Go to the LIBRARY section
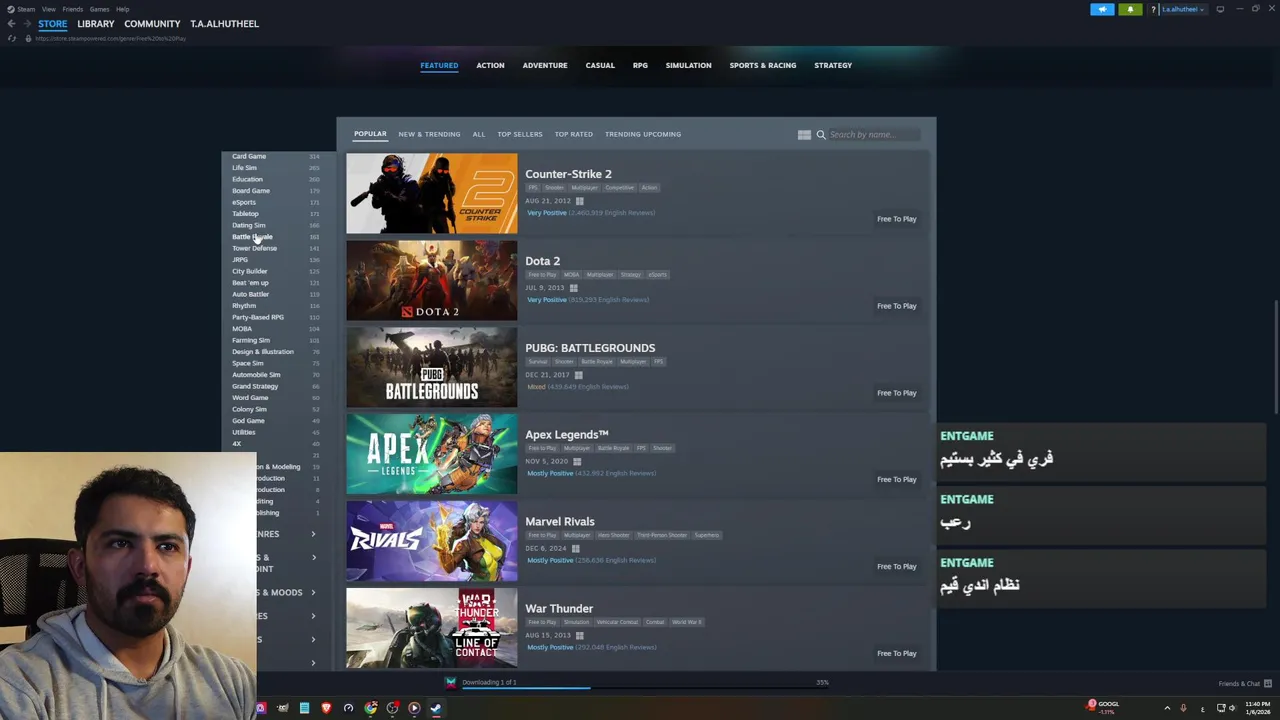Image resolution: width=1280 pixels, height=720 pixels. tap(96, 24)
